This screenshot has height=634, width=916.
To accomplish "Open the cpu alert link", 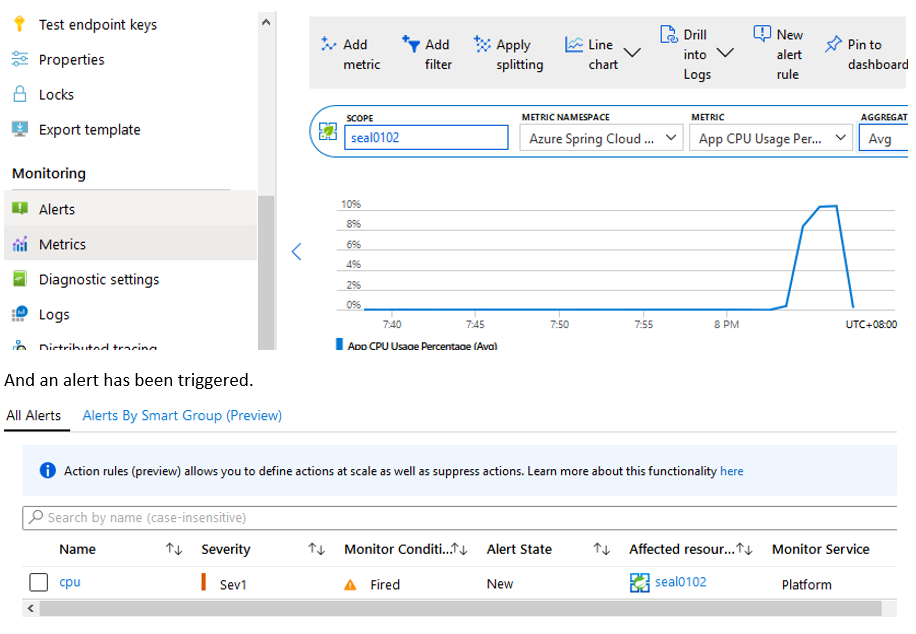I will pyautogui.click(x=70, y=582).
